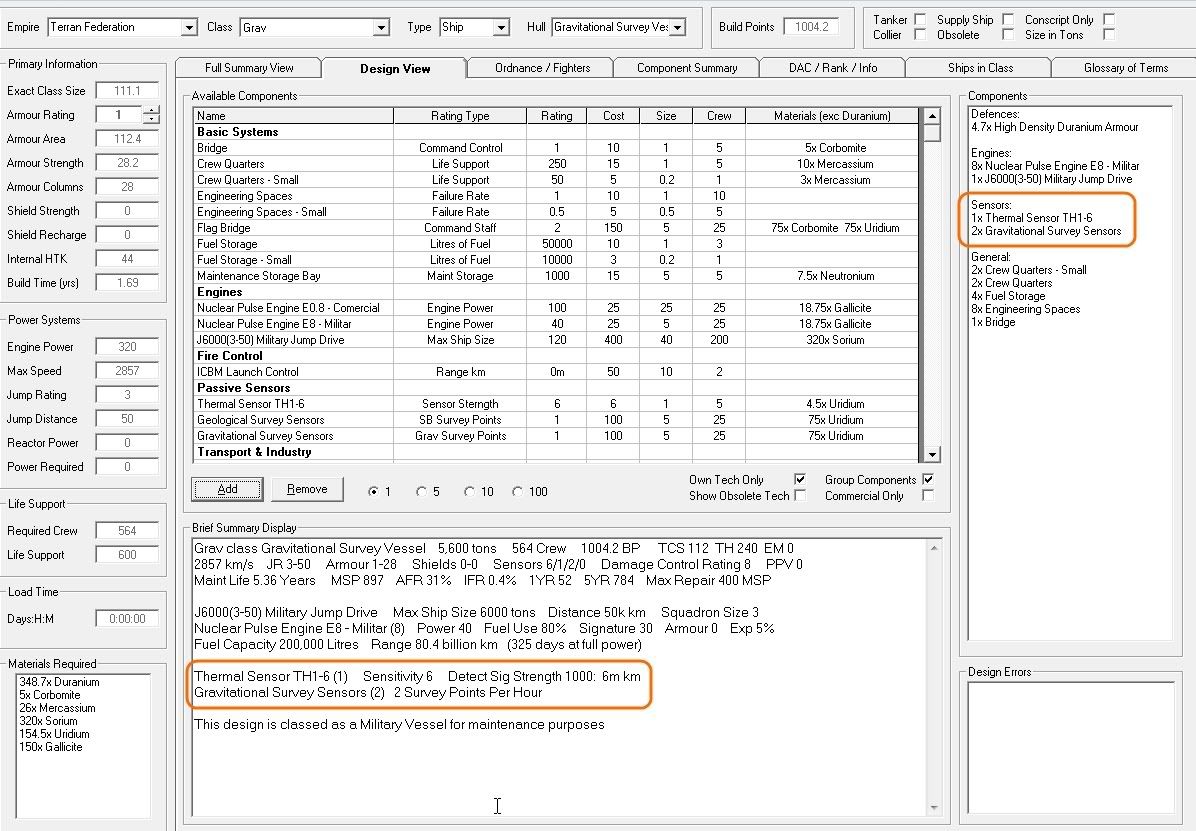Select 1x Thermal Sensor TH1-6 in Components list
The height and width of the screenshot is (831, 1196).
click(x=1031, y=218)
